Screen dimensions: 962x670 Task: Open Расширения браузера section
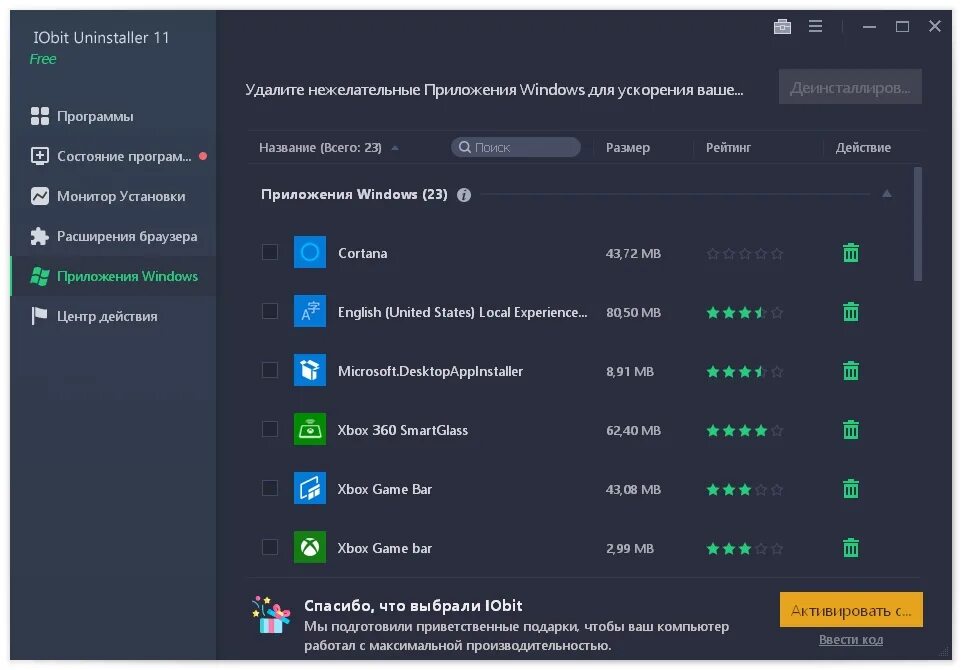coord(113,236)
